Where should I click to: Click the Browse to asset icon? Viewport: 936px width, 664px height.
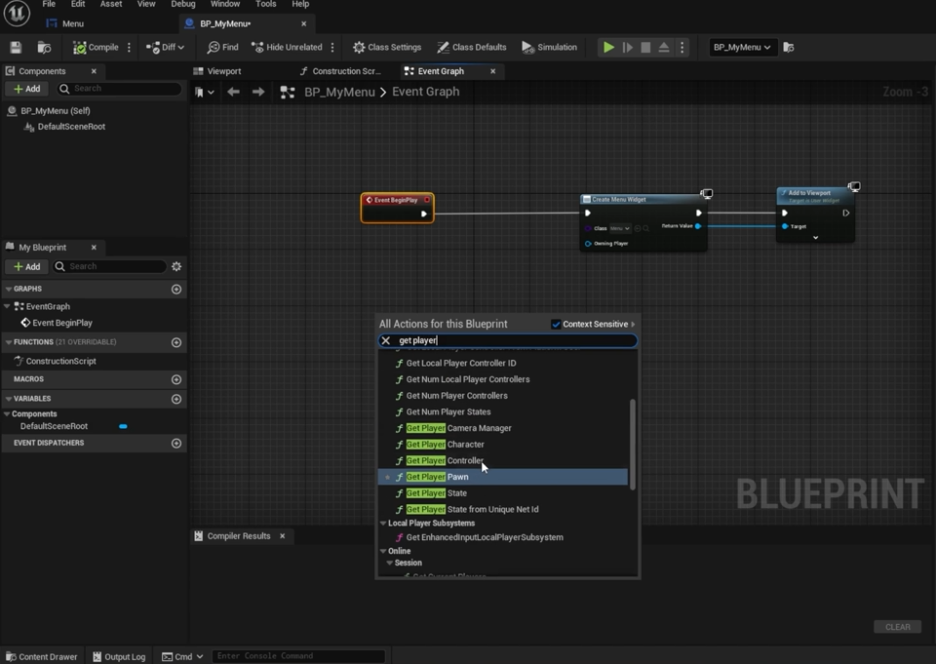(x=44, y=47)
